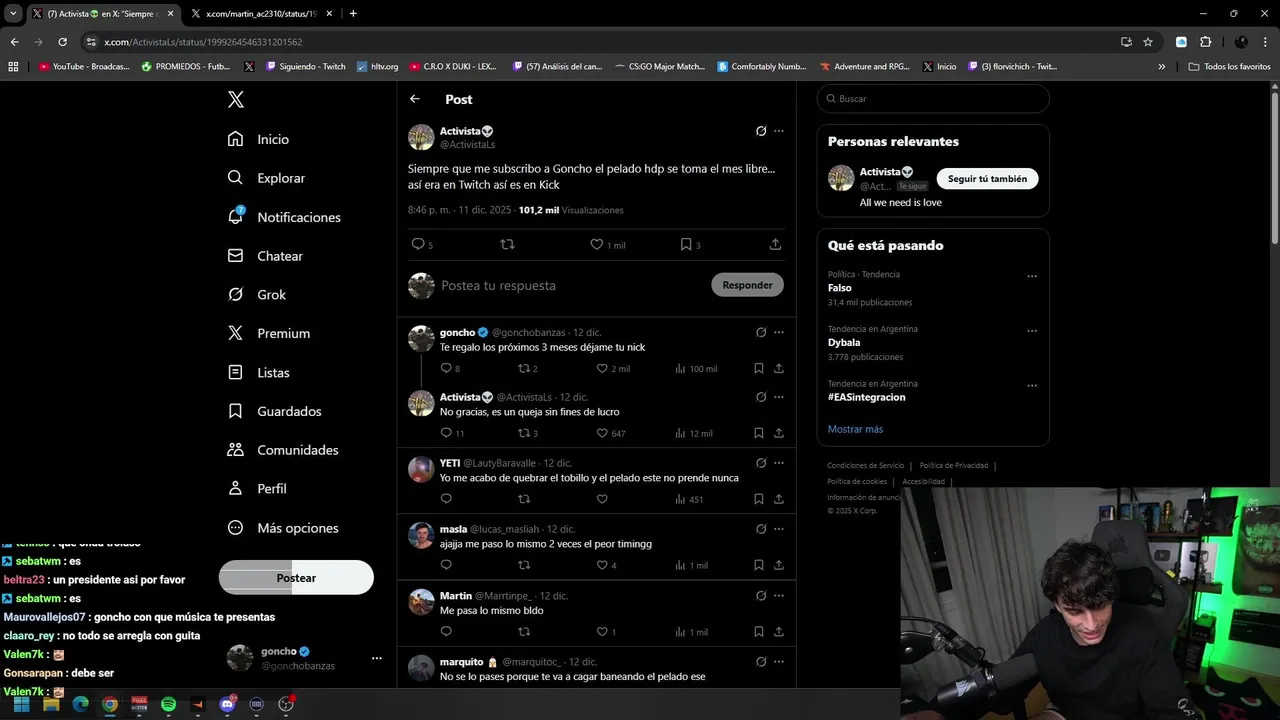Open Windows Start menu

coord(21,704)
